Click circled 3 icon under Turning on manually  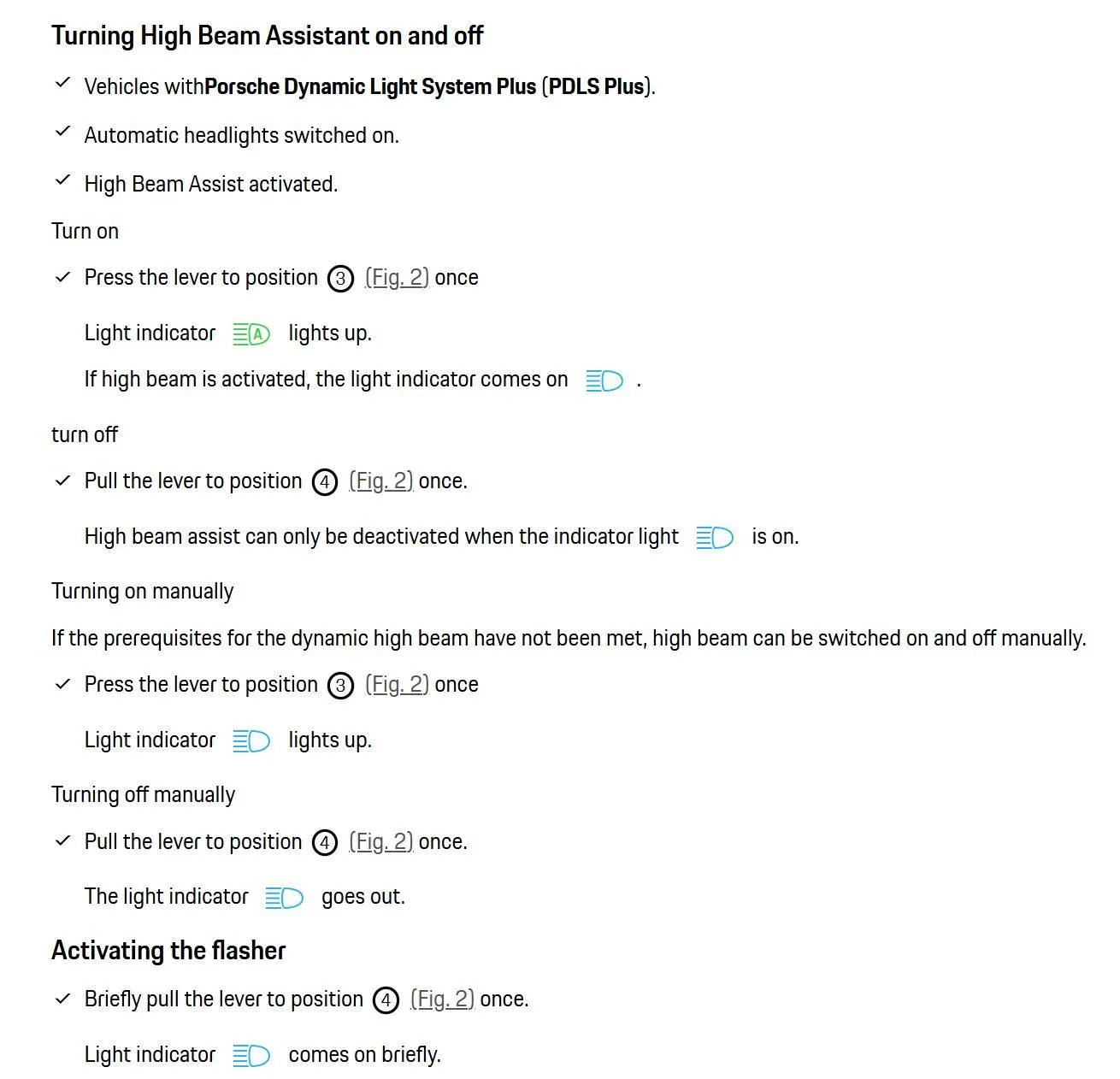340,686
